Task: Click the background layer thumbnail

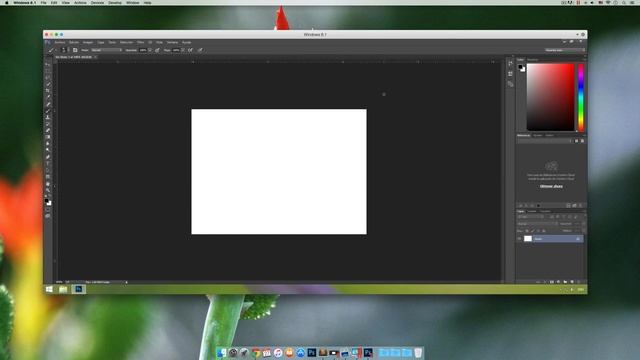Action: pos(528,238)
